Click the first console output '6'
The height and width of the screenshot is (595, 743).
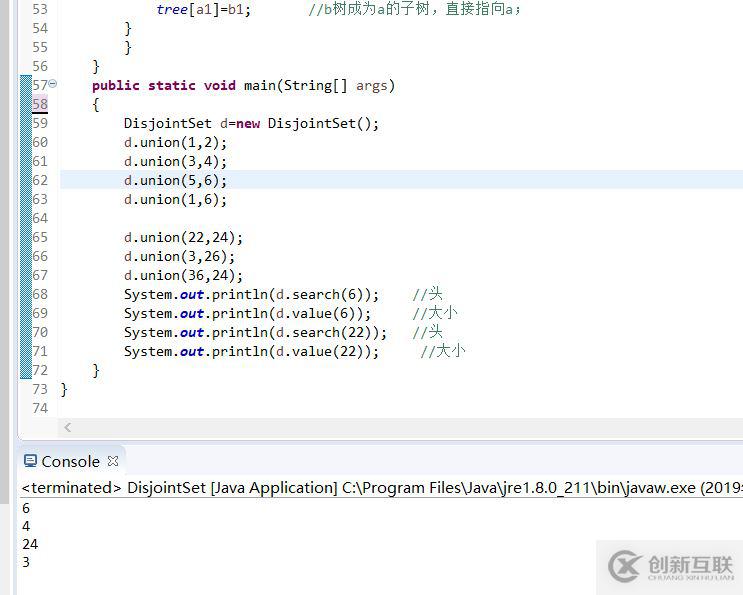(26, 508)
